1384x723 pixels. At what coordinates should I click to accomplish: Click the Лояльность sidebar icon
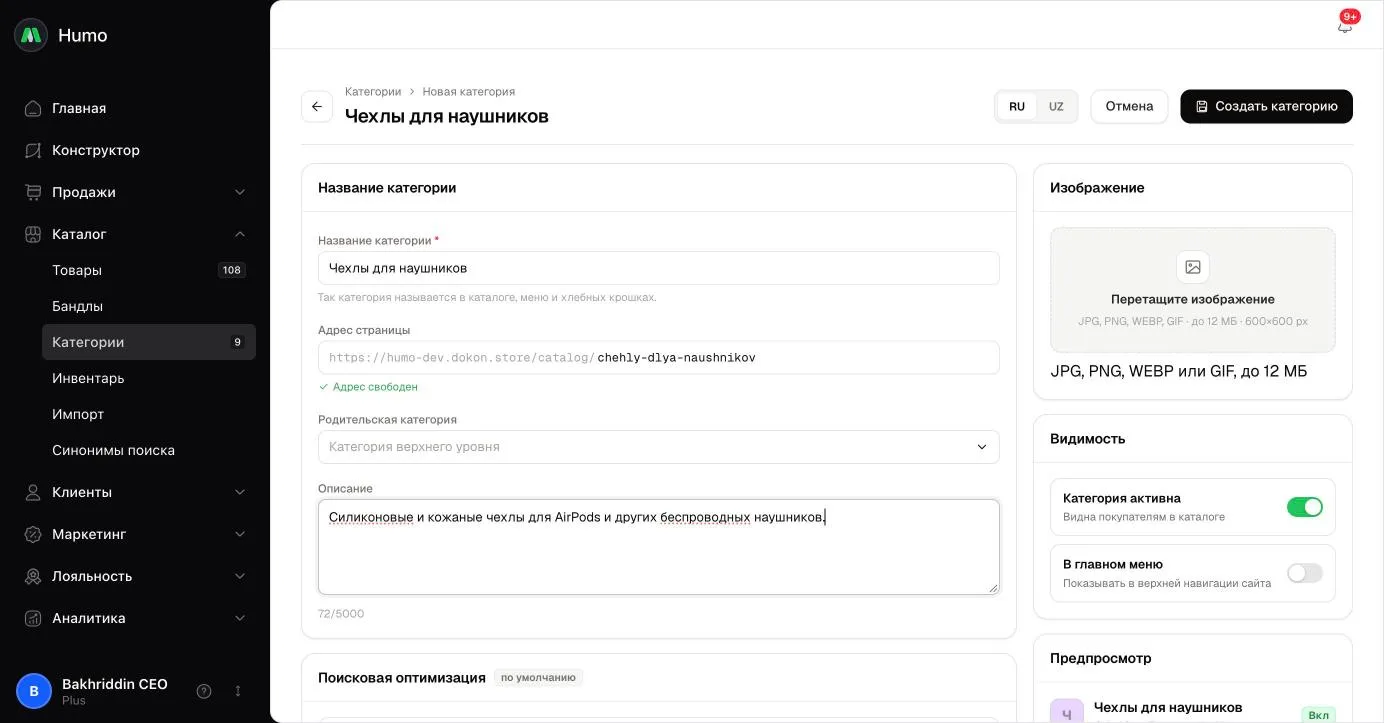click(x=33, y=576)
